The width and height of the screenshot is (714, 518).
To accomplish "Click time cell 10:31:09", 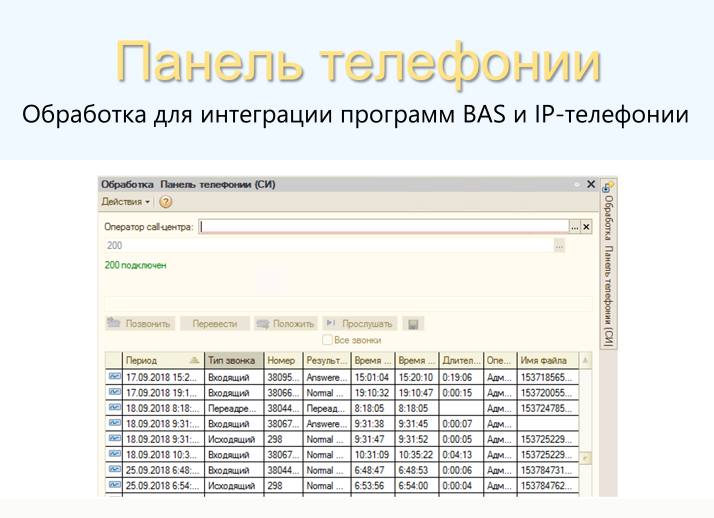I will click(373, 455).
